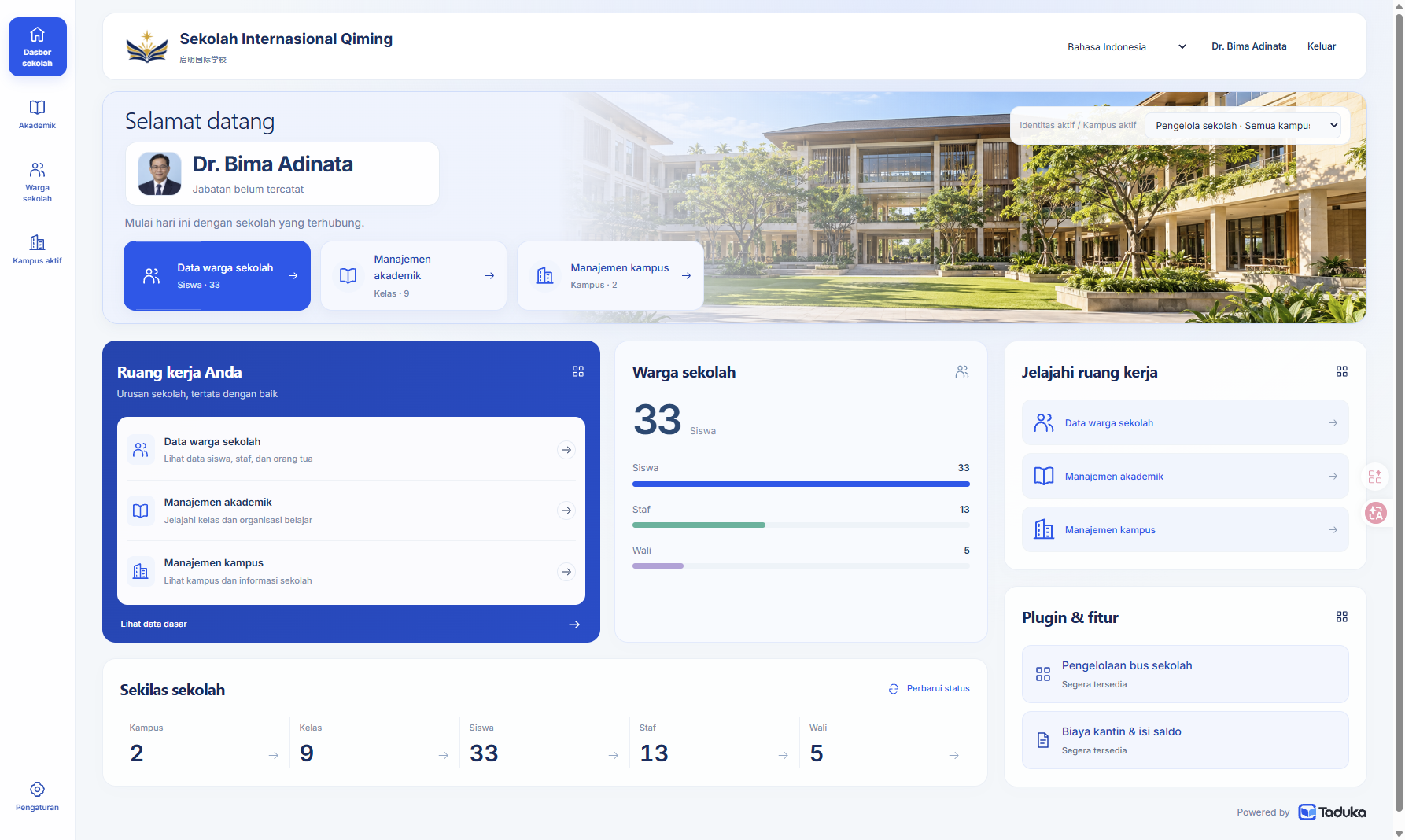Screen dimensions: 1405x840
Task: Click the pink widget floating icon
Action: [x=1375, y=477]
